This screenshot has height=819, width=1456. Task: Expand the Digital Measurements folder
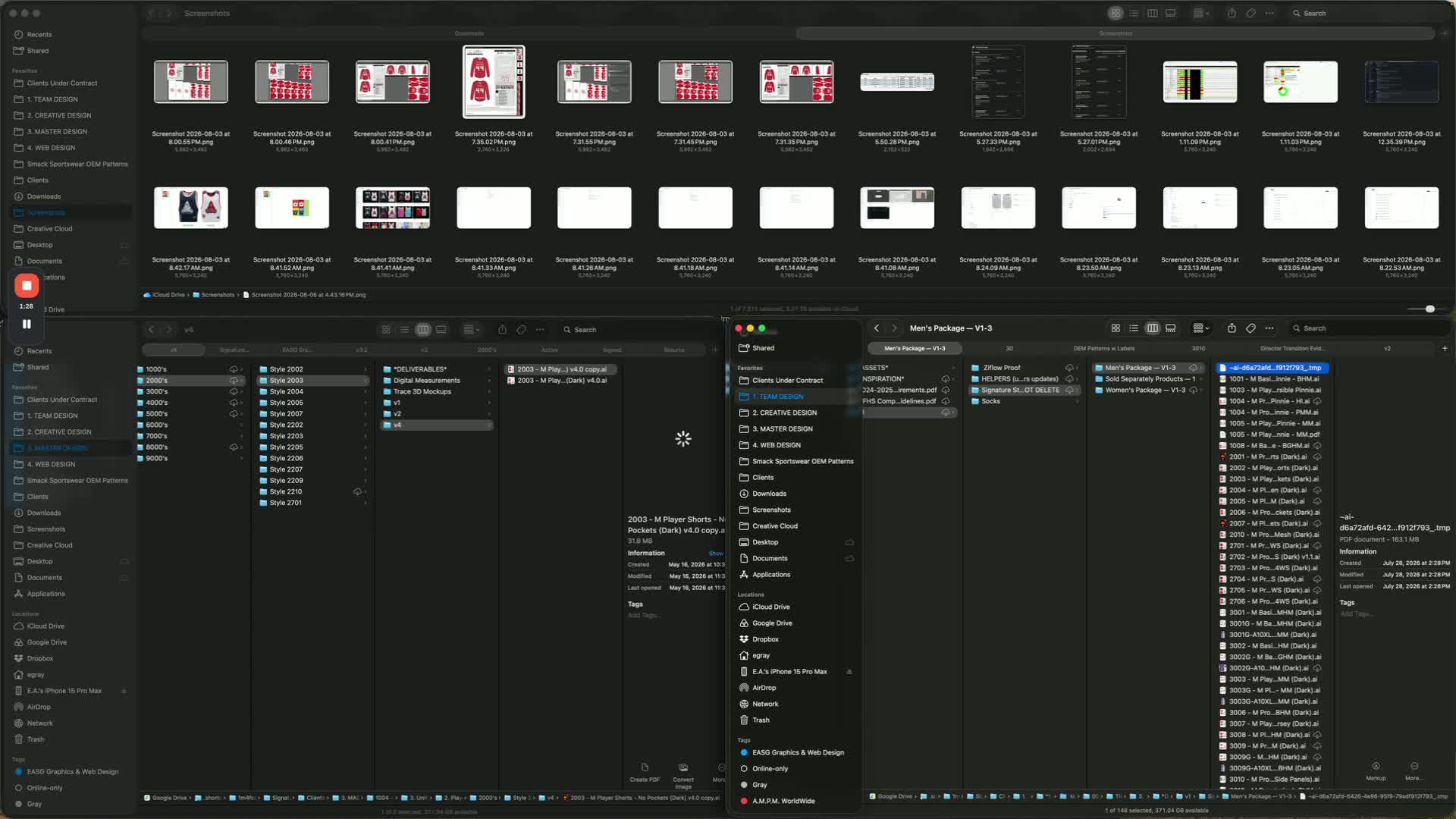489,381
